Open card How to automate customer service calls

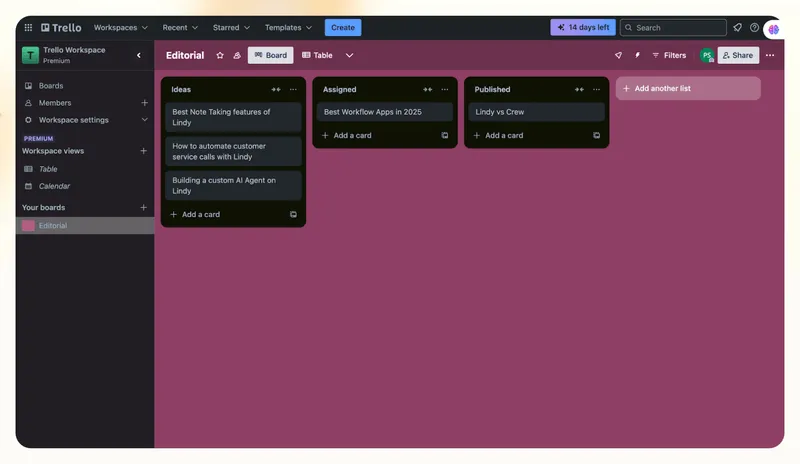[x=233, y=151]
